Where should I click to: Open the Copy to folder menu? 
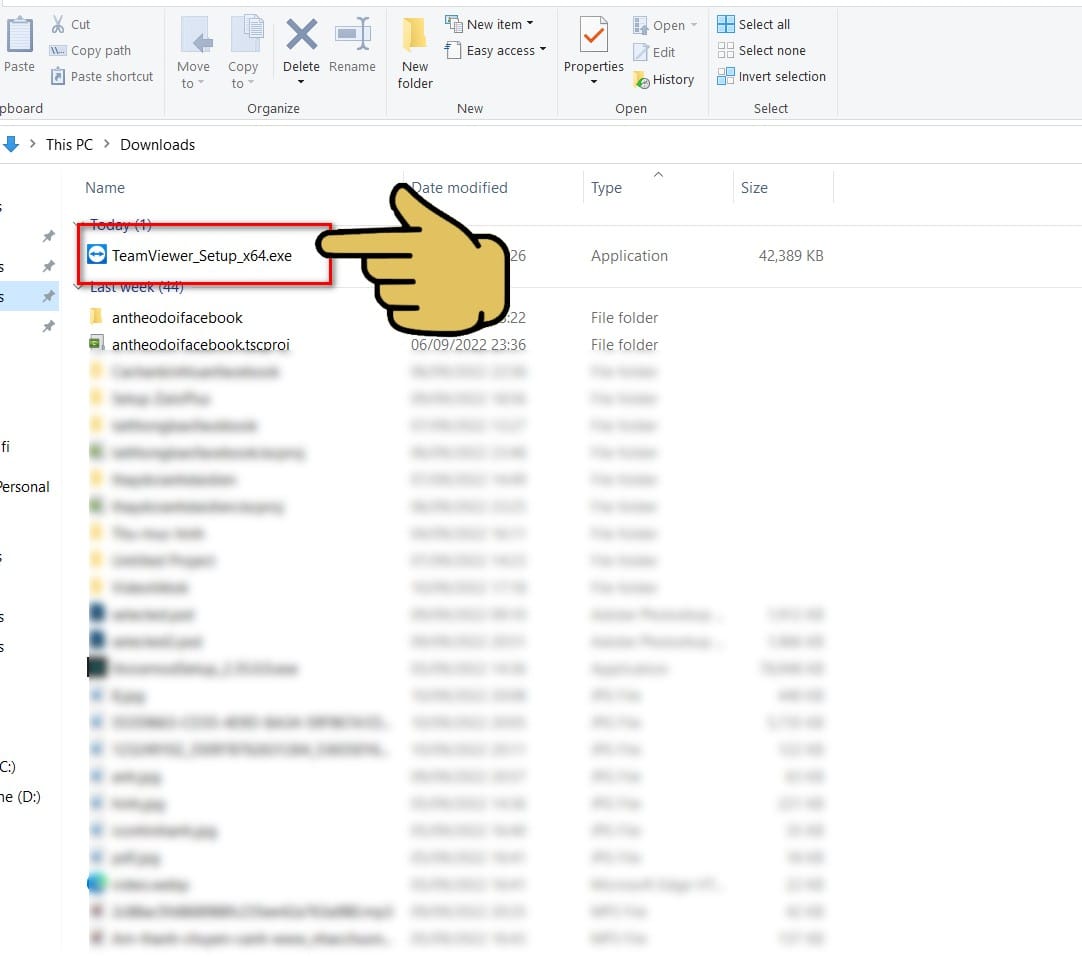(243, 53)
